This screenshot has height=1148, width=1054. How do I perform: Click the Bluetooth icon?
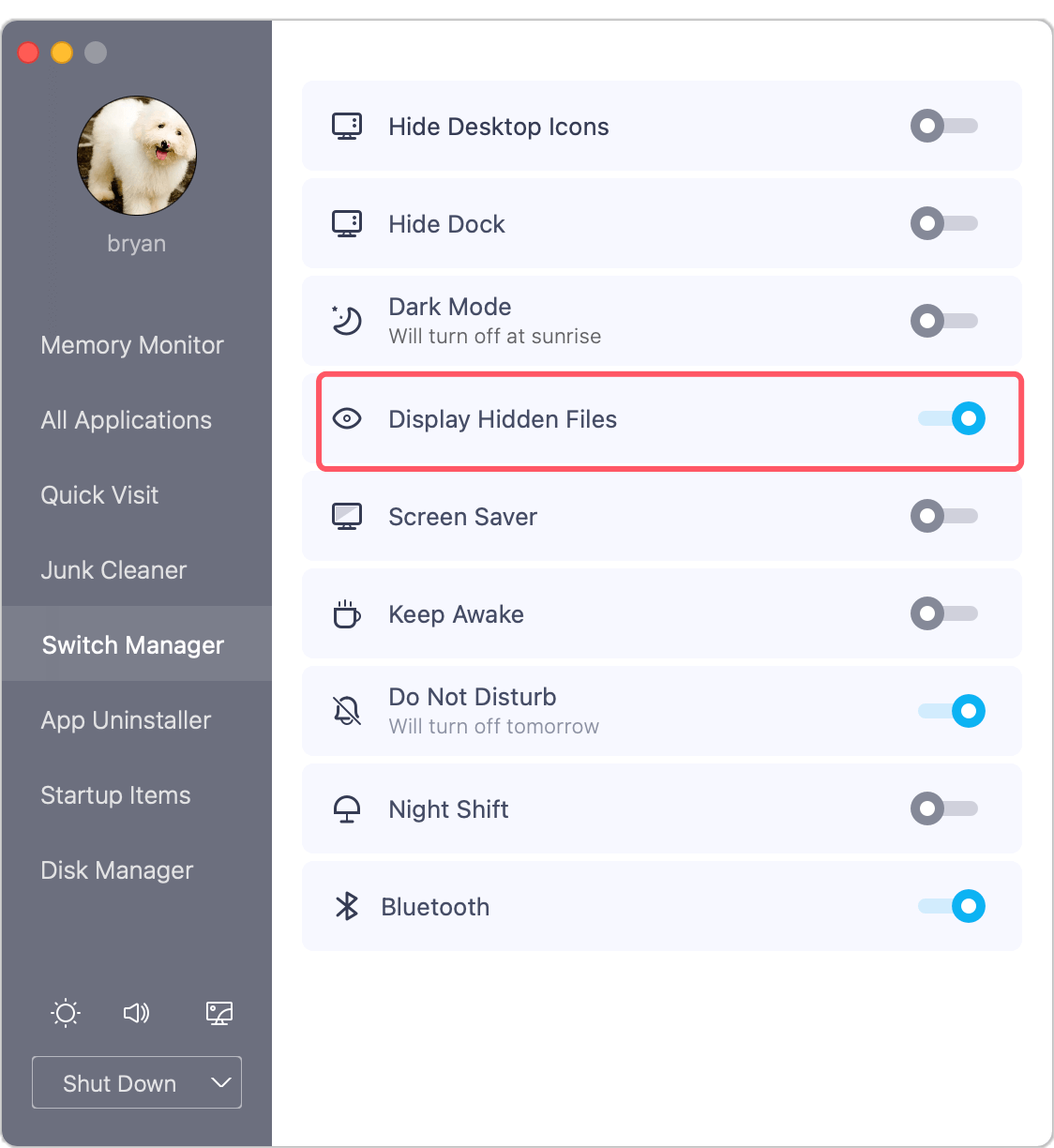coord(347,906)
